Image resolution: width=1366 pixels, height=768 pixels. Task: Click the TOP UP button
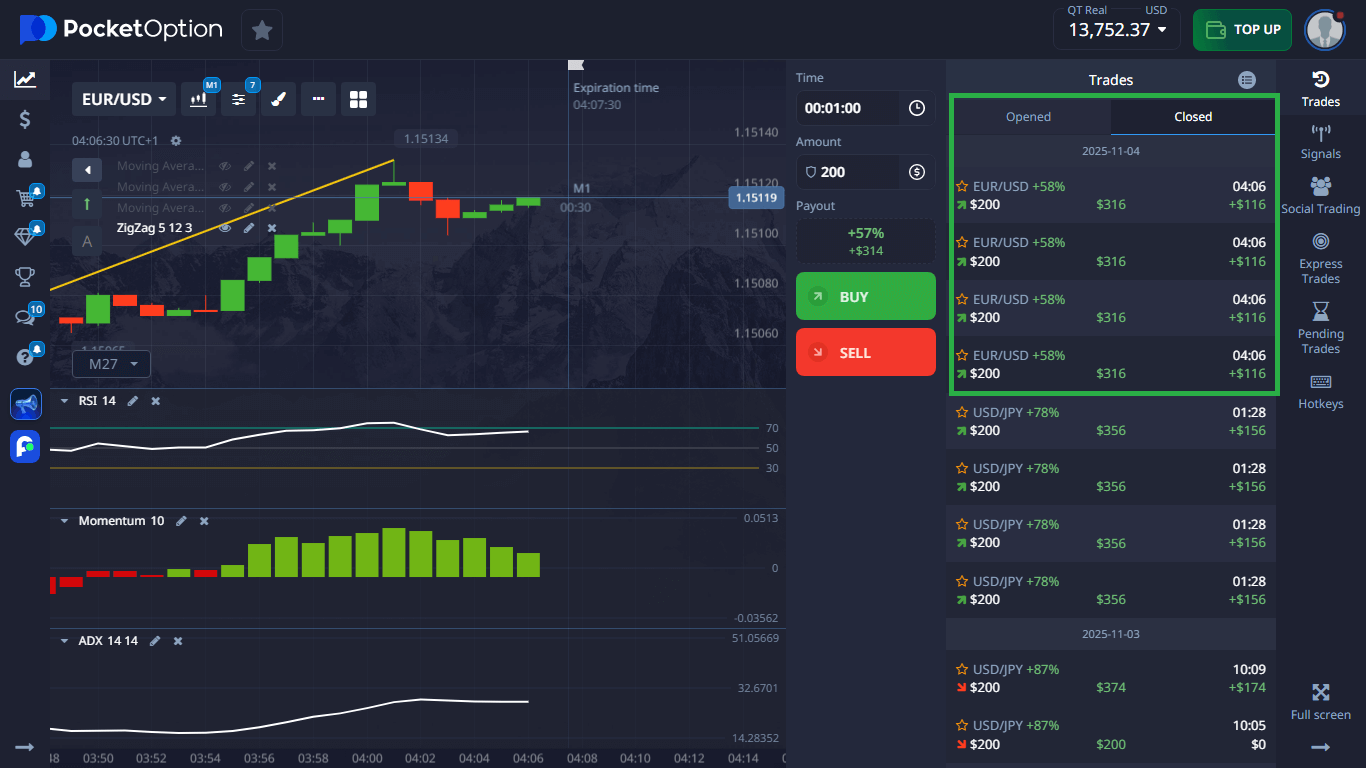click(x=1242, y=30)
